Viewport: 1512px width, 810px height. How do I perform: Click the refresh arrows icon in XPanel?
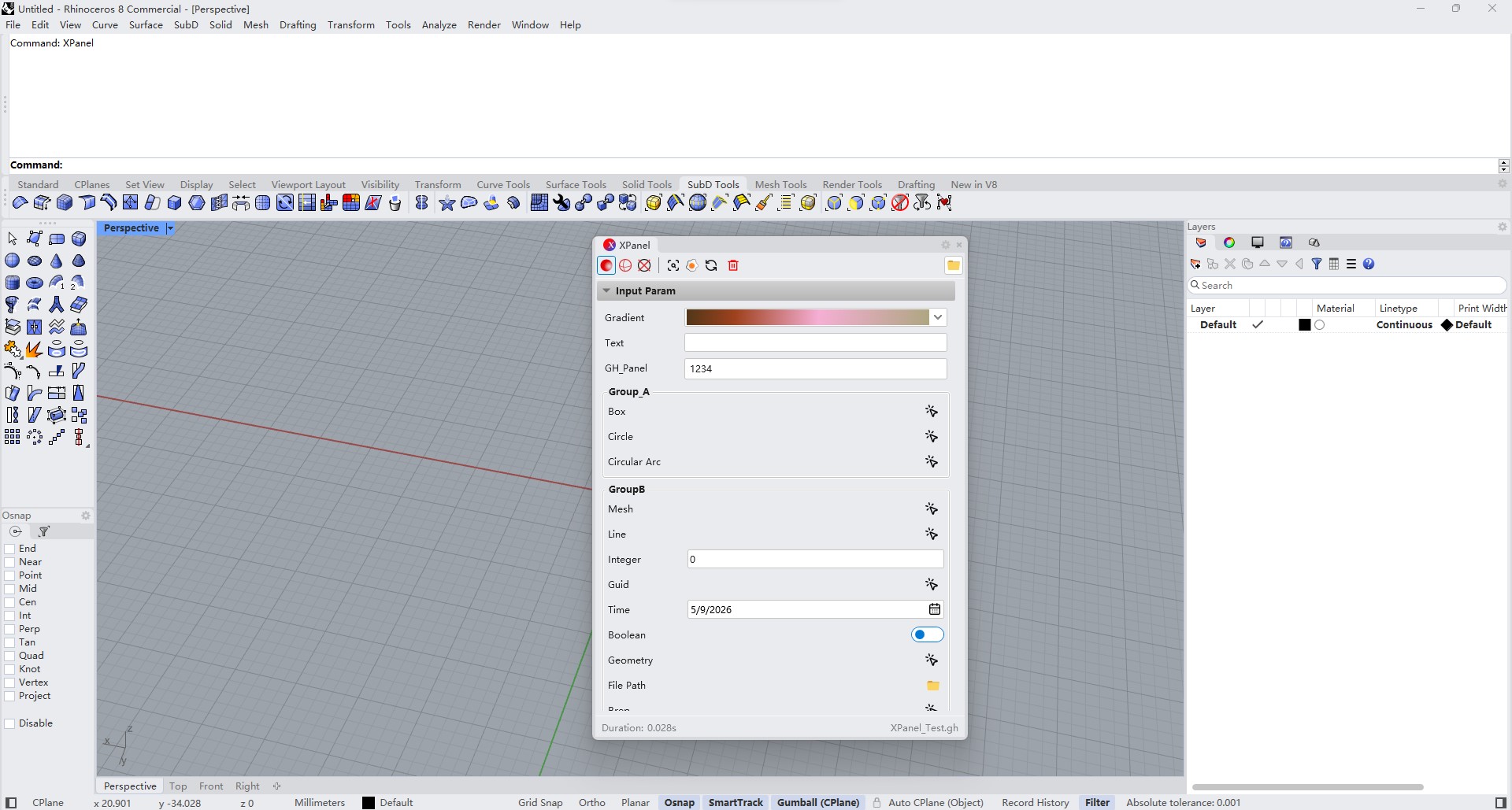coord(711,265)
